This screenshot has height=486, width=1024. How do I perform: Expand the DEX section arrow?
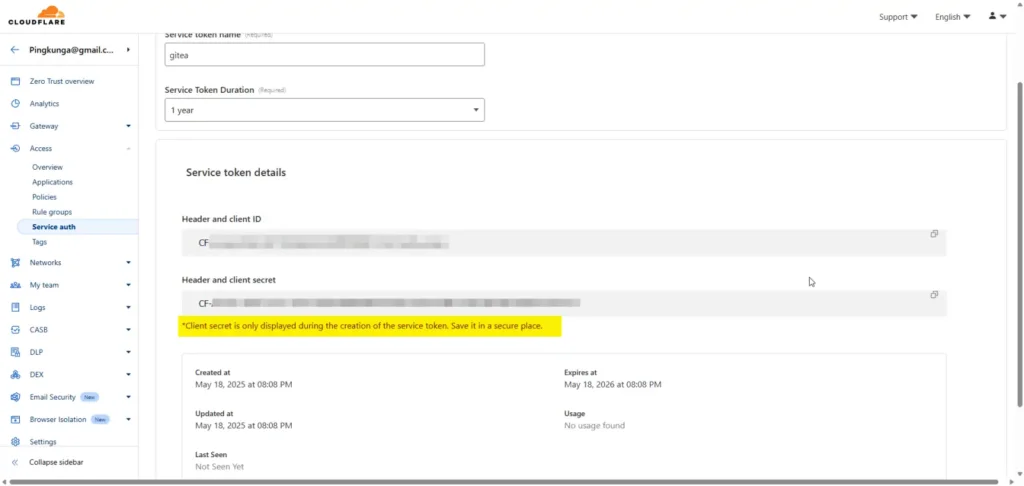tap(129, 375)
